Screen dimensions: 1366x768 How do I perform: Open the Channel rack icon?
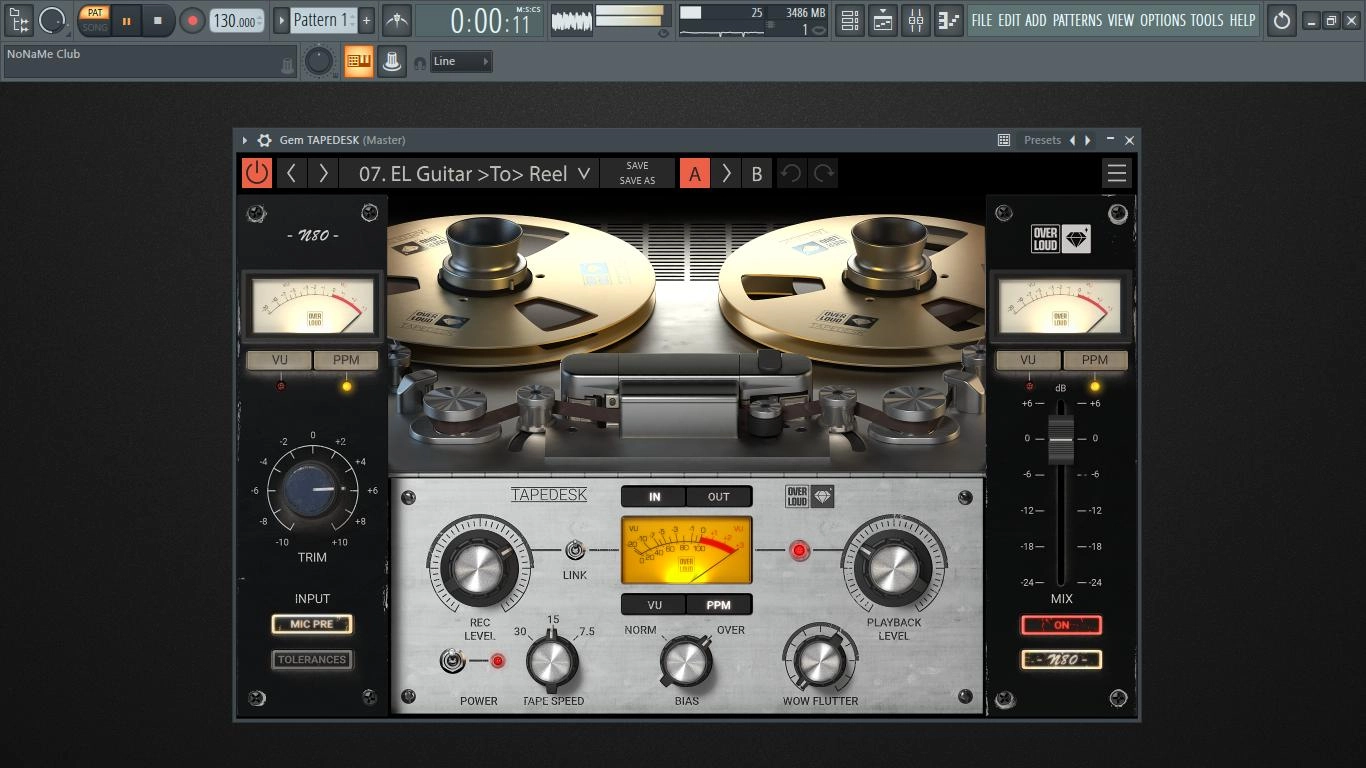point(849,20)
